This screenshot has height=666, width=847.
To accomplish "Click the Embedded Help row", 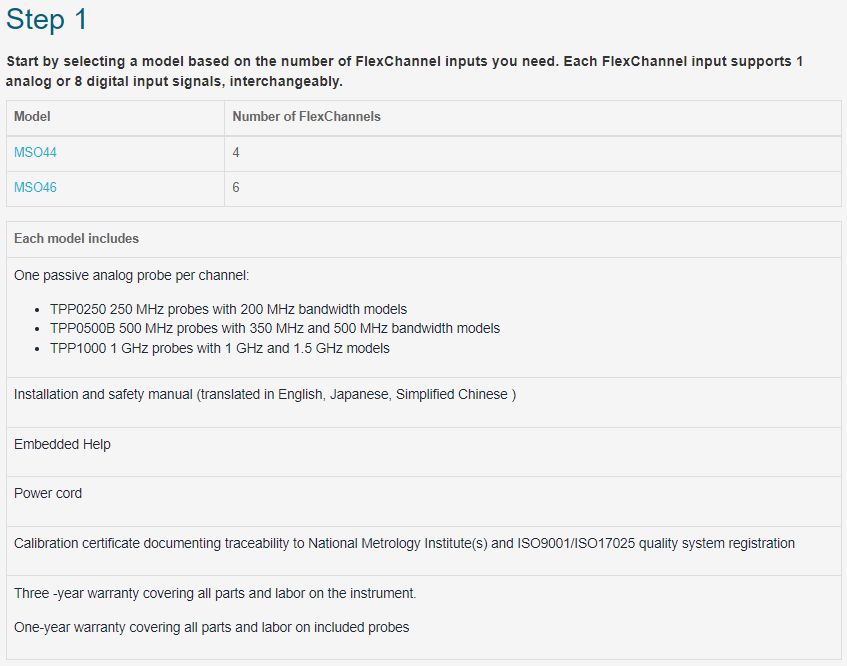I will pyautogui.click(x=424, y=452).
